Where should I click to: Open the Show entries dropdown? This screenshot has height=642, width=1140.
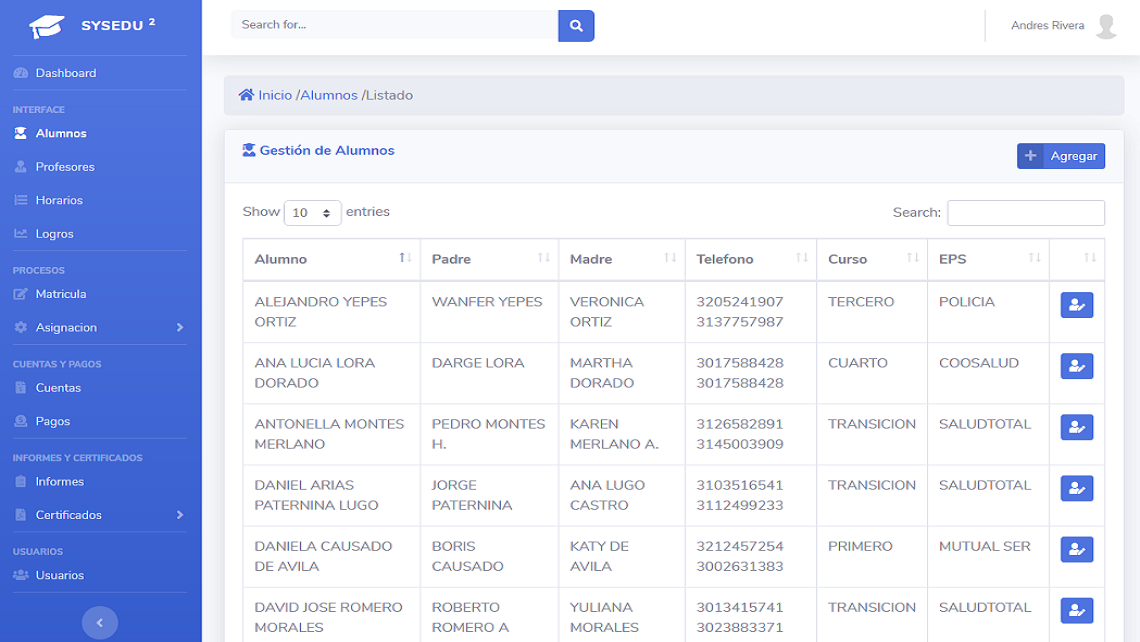tap(312, 213)
